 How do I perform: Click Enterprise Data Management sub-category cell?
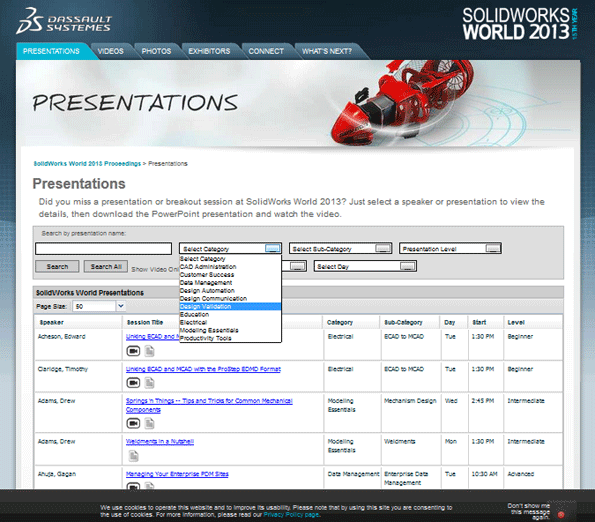tap(406, 478)
